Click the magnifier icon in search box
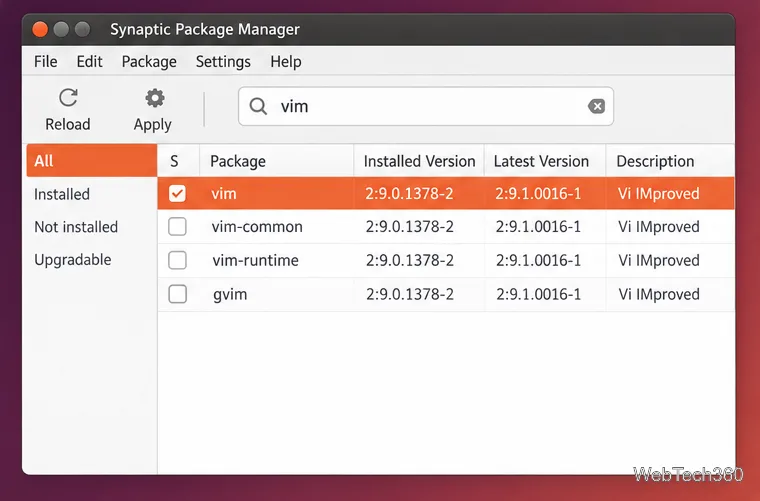Viewport: 760px width, 501px height. pos(258,106)
